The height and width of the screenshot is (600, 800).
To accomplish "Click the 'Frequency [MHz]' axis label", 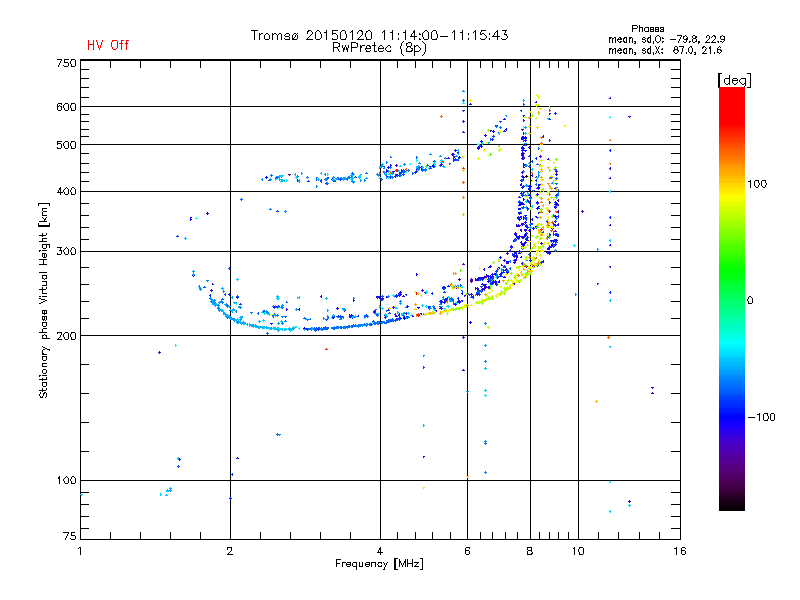I will [379, 564].
